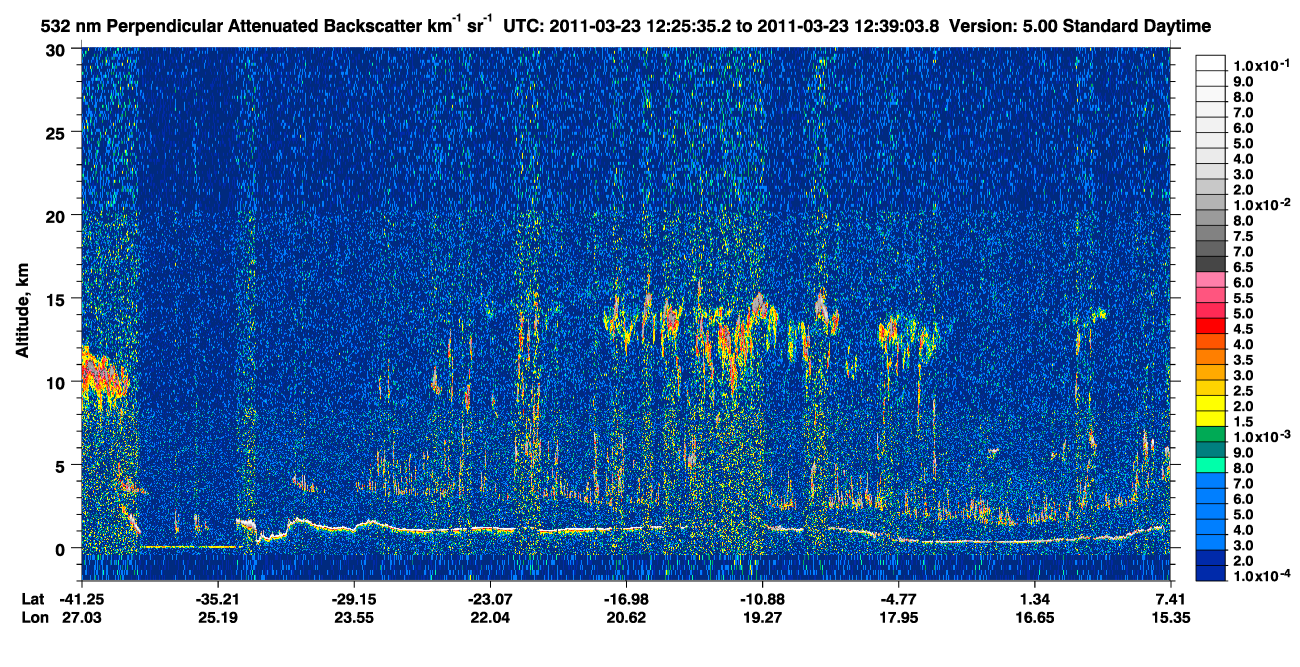Click the lightest pink swatch in the colorbar
This screenshot has height=667, width=1300.
[1210, 279]
